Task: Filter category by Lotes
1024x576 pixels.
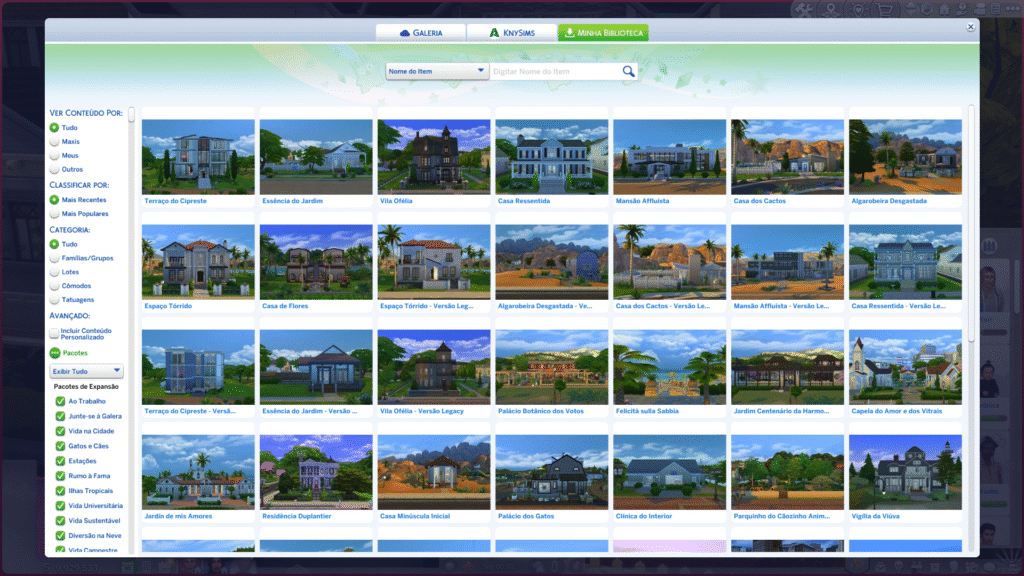Action: (x=54, y=272)
